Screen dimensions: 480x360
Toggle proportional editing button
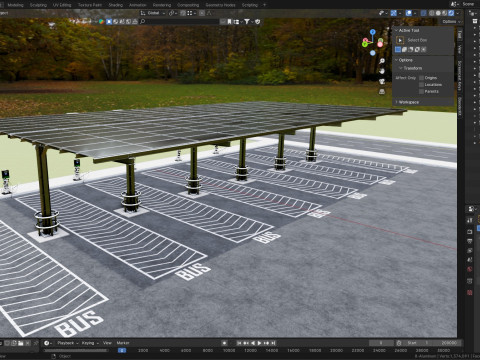[202, 13]
